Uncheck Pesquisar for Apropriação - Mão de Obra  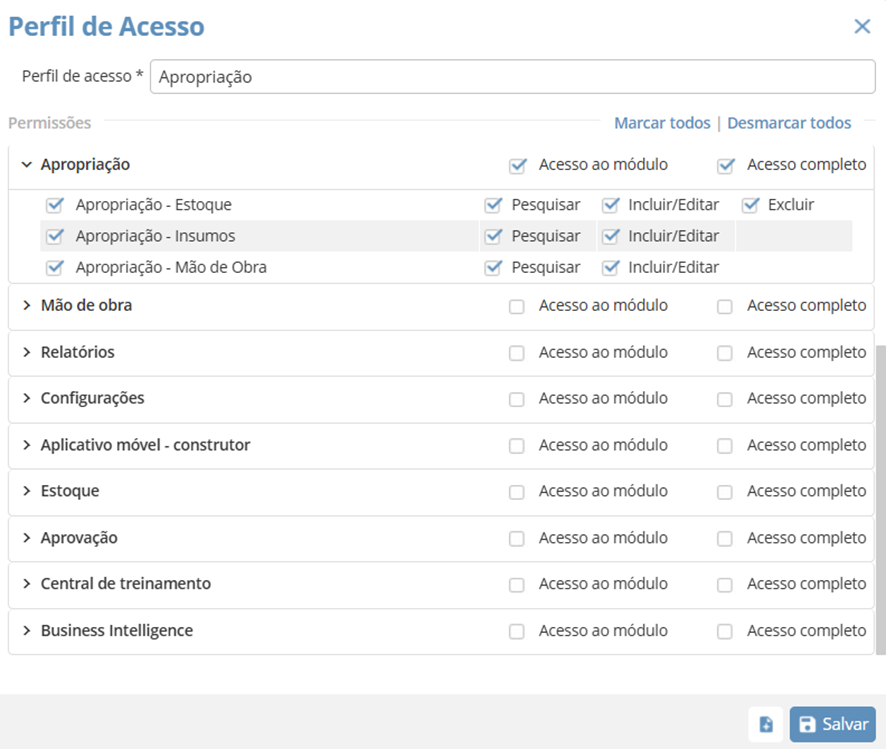pyautogui.click(x=493, y=268)
